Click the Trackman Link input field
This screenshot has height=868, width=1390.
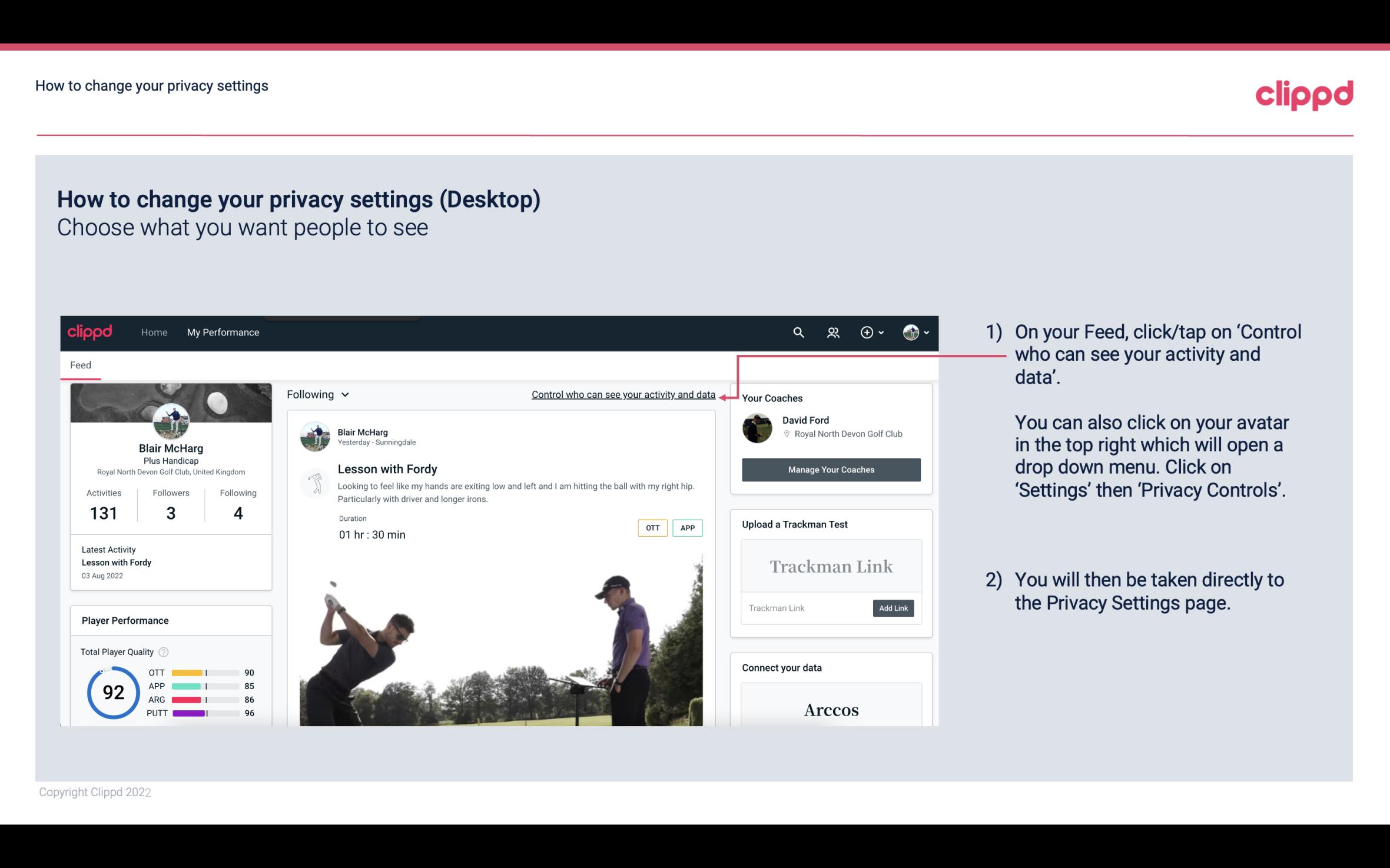[804, 607]
